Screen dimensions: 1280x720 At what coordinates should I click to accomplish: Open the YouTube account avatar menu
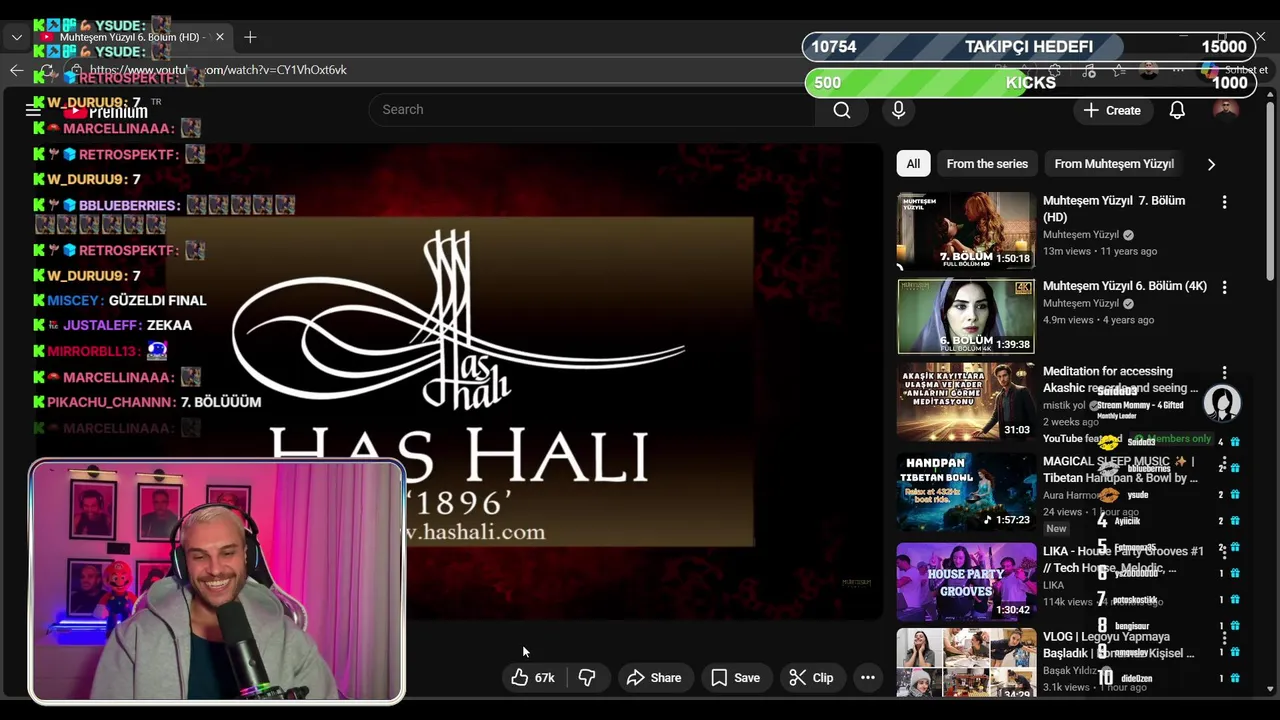pos(1225,110)
